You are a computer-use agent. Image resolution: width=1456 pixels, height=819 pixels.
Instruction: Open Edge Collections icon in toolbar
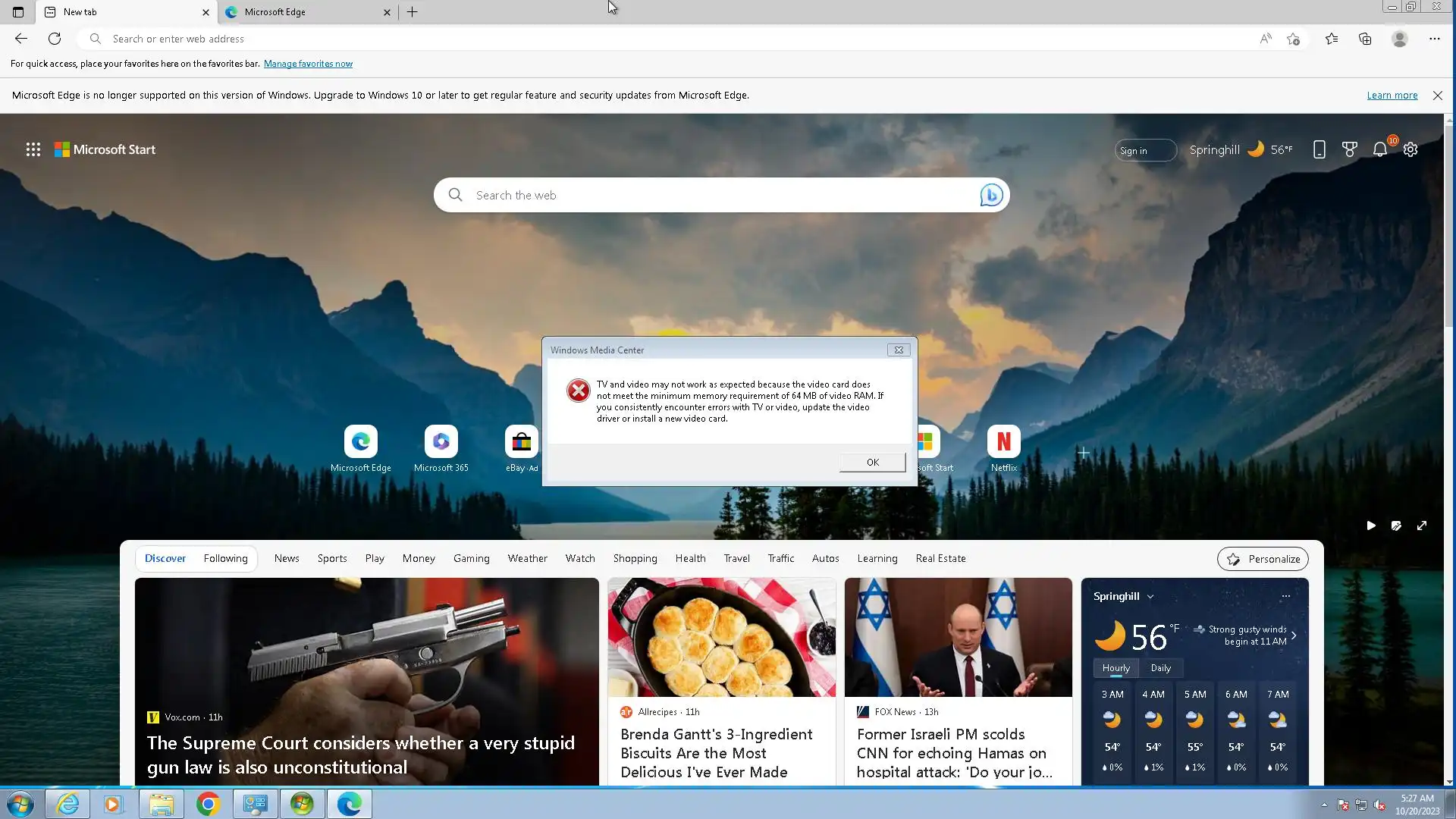tap(1365, 39)
